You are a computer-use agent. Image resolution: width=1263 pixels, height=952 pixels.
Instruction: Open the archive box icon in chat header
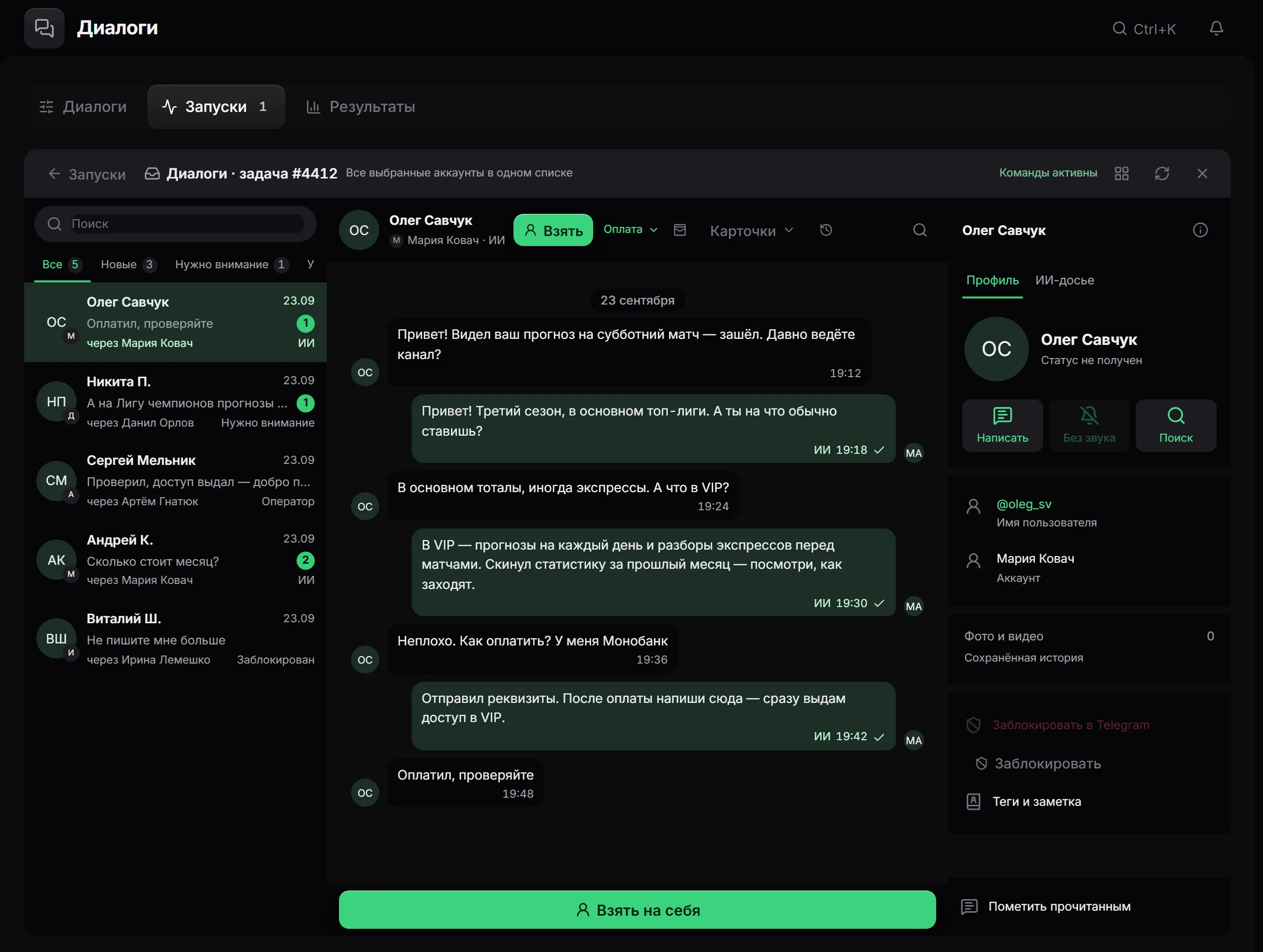coord(679,230)
